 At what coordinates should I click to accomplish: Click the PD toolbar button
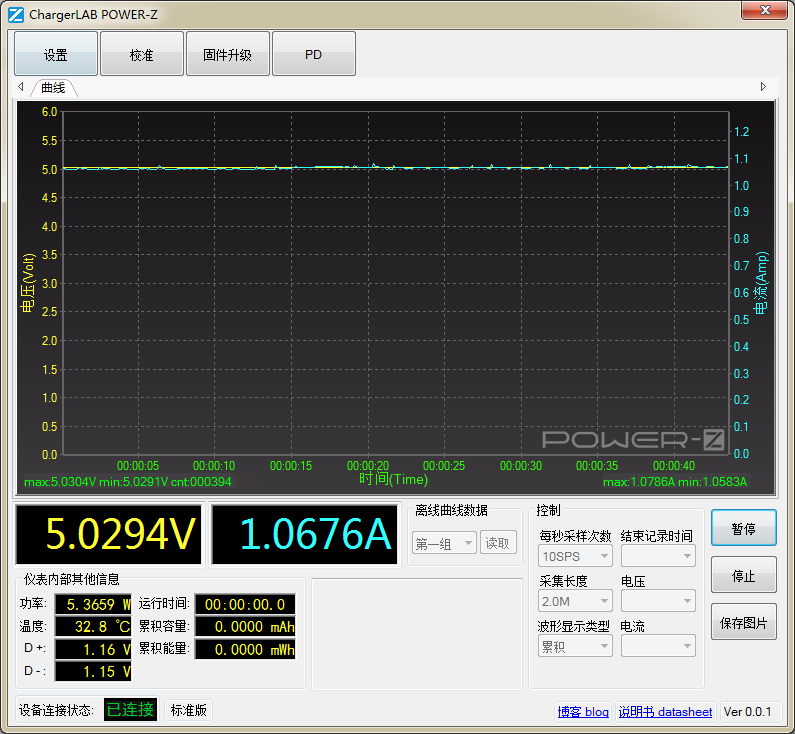pyautogui.click(x=314, y=54)
